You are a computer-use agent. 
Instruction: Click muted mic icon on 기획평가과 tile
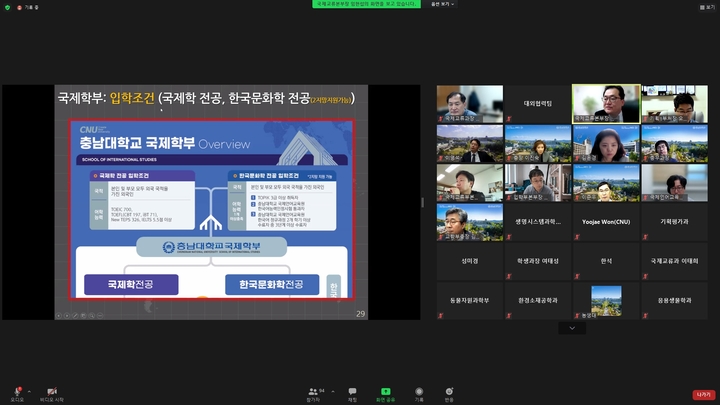click(645, 237)
